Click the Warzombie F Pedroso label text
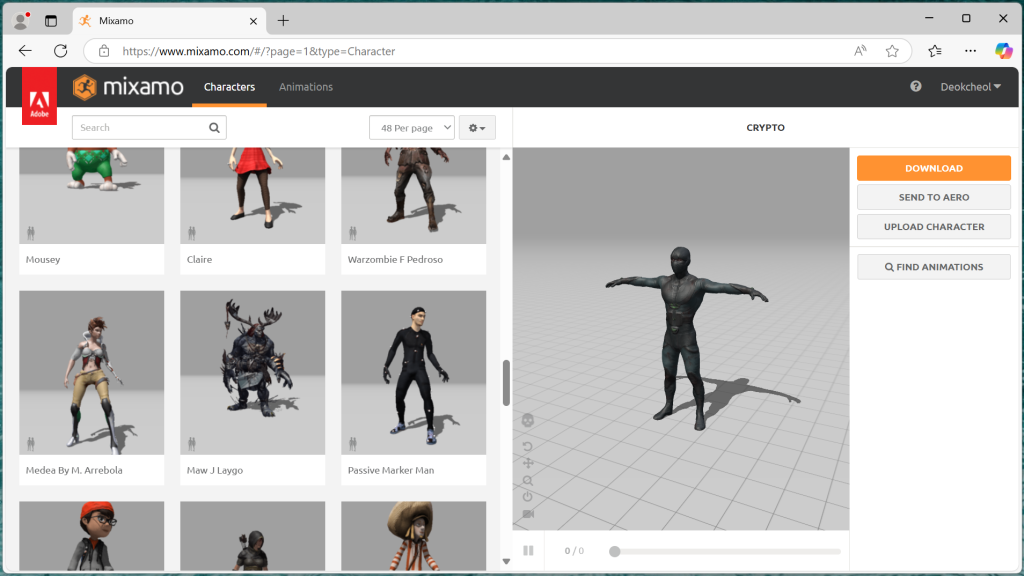Viewport: 1024px width, 576px height. (x=395, y=259)
